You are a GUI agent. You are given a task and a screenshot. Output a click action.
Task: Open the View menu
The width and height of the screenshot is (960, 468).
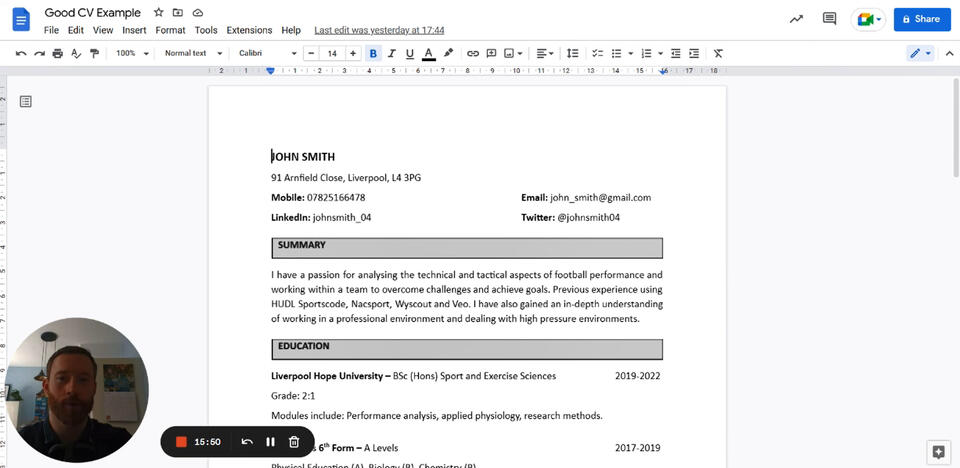(103, 30)
